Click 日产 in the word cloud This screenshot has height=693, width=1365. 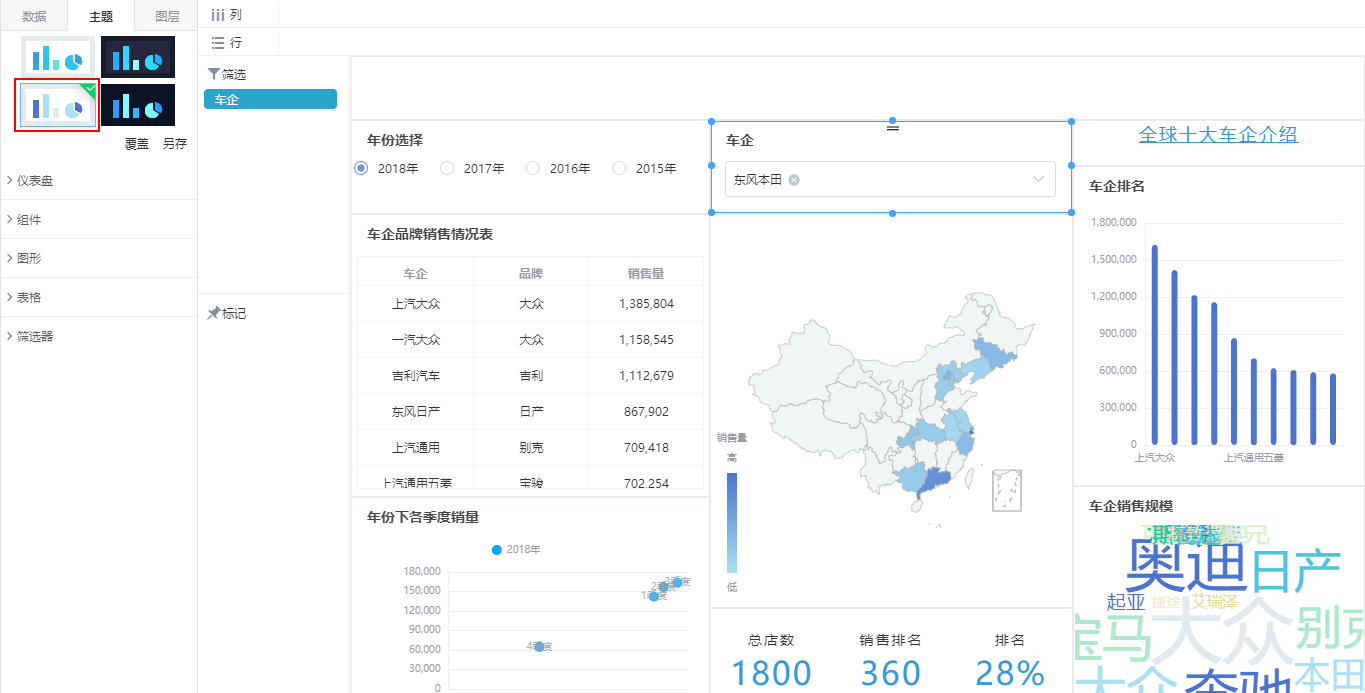coord(1296,571)
